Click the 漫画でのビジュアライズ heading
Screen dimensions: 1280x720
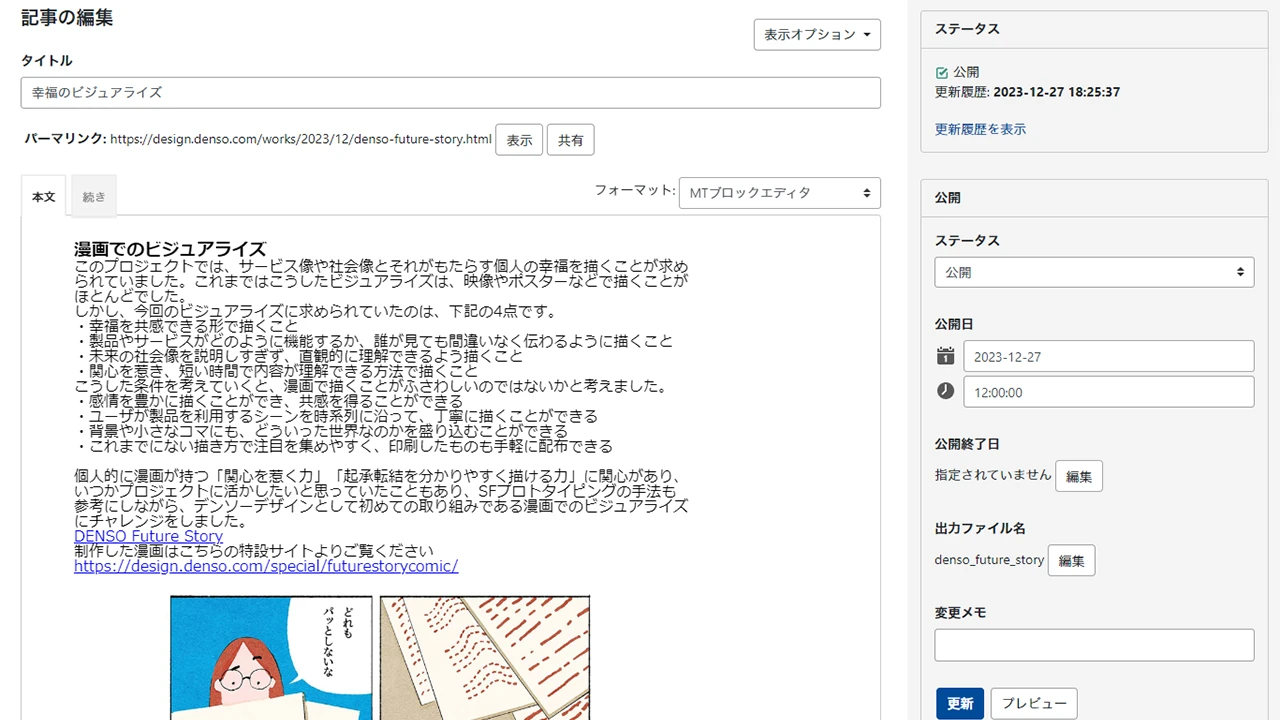tap(170, 249)
